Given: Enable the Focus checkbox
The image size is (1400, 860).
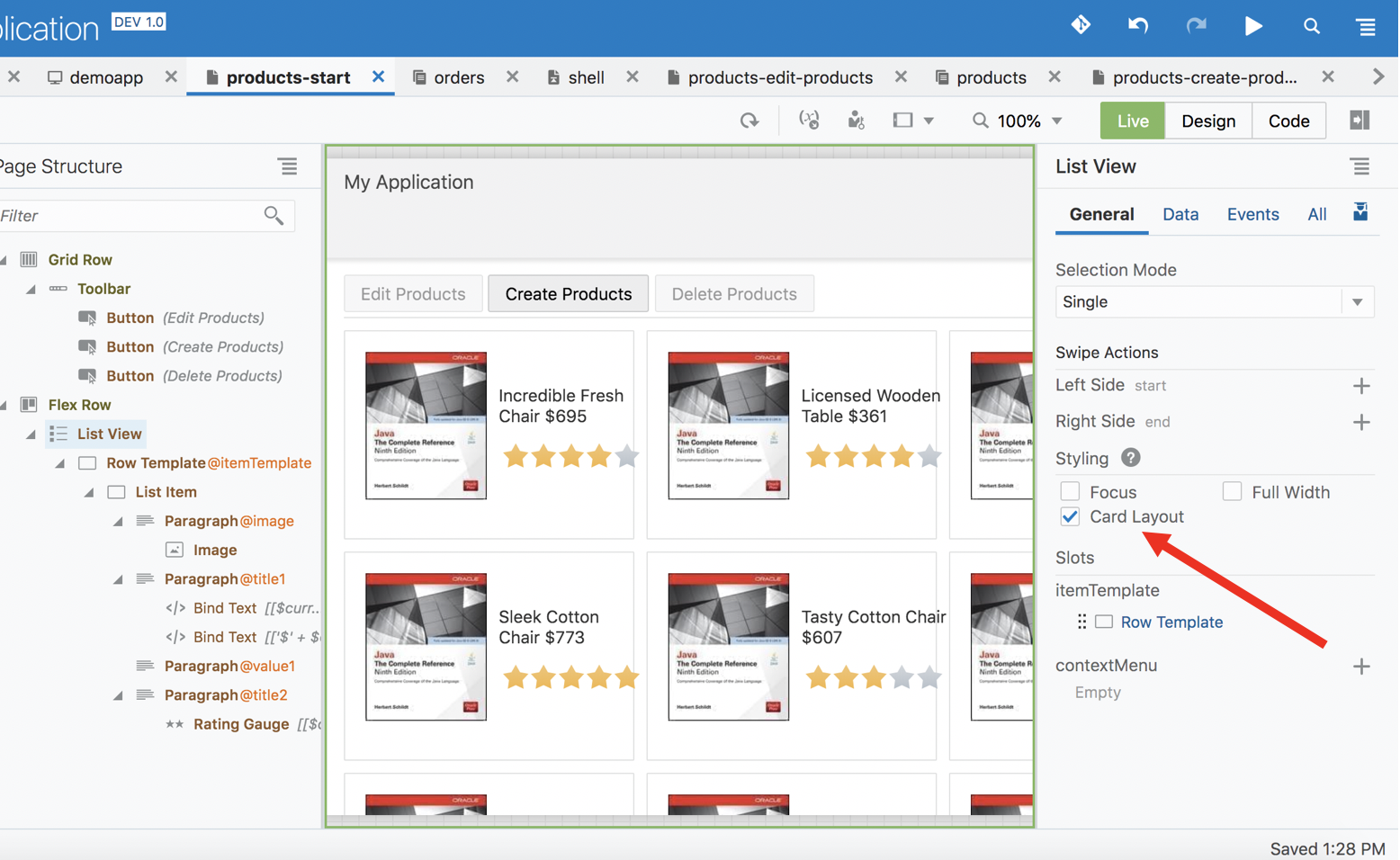Looking at the screenshot, I should coord(1070,491).
